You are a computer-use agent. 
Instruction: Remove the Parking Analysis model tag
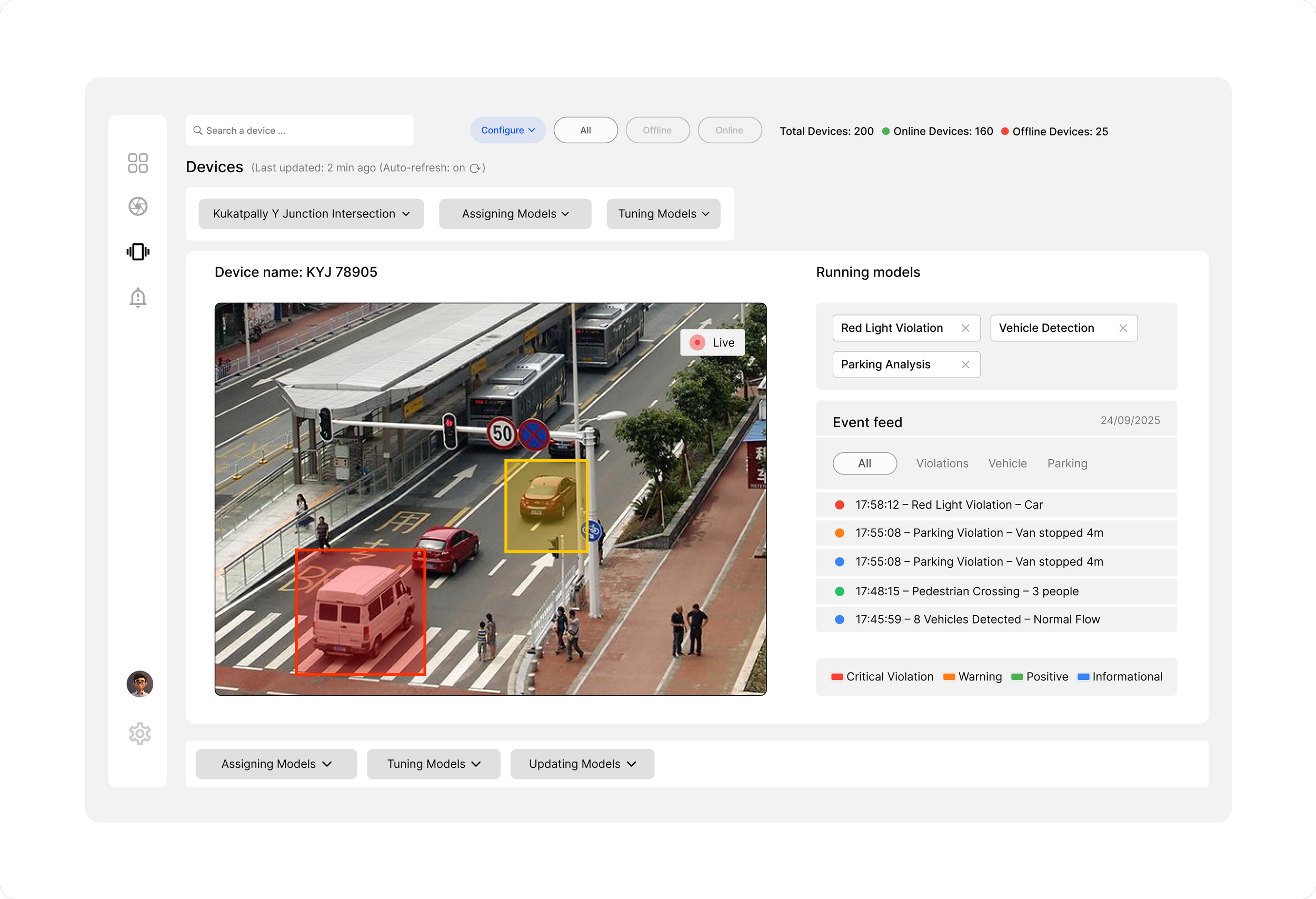point(965,365)
